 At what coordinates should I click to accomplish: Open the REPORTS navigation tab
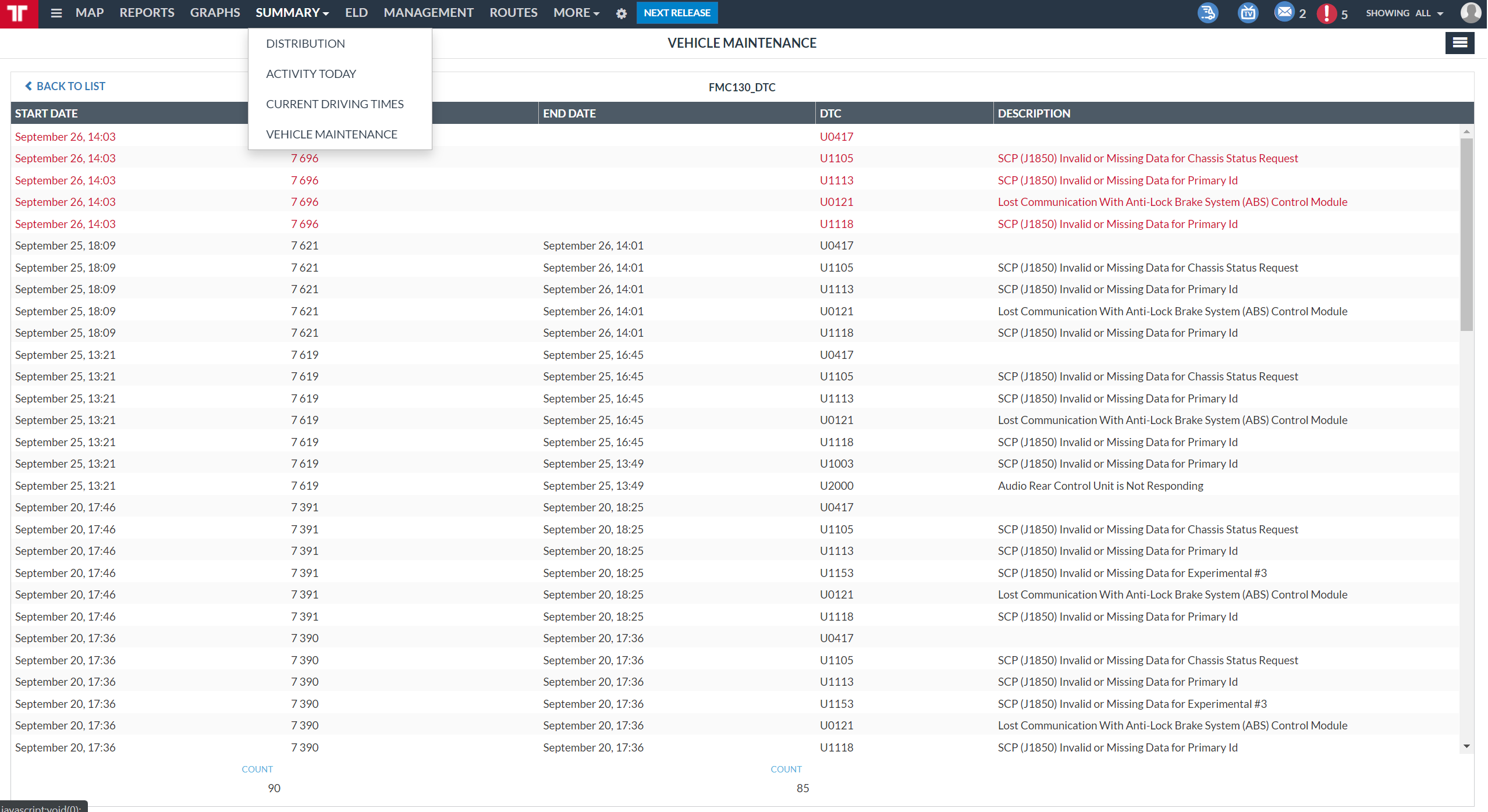coord(147,13)
